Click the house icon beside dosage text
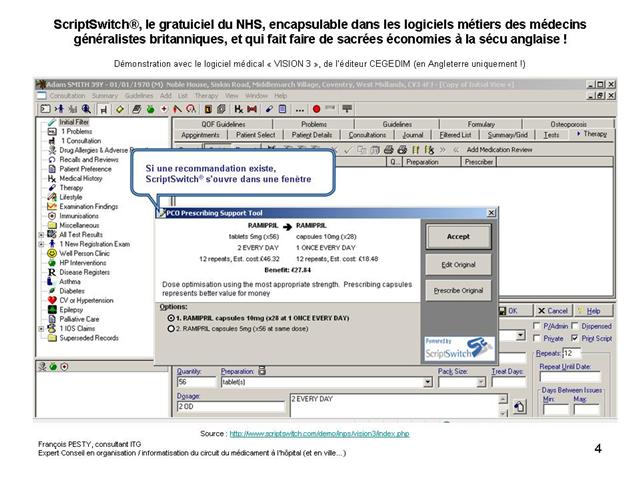 coord(519,407)
